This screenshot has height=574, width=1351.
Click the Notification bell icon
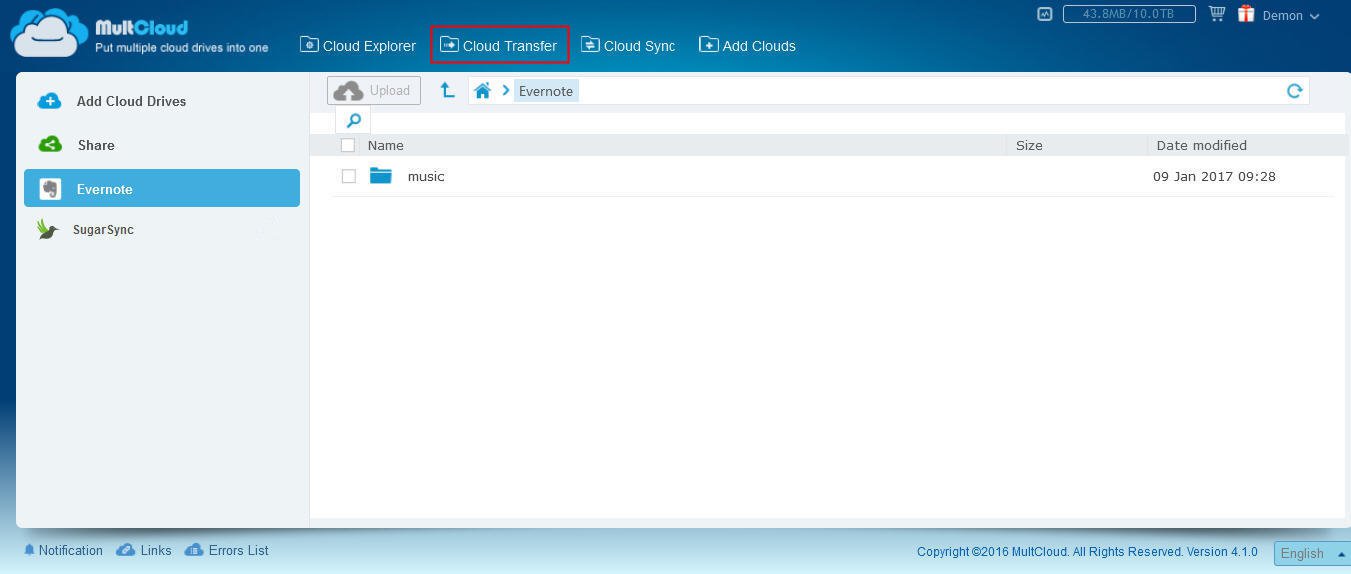(x=29, y=550)
